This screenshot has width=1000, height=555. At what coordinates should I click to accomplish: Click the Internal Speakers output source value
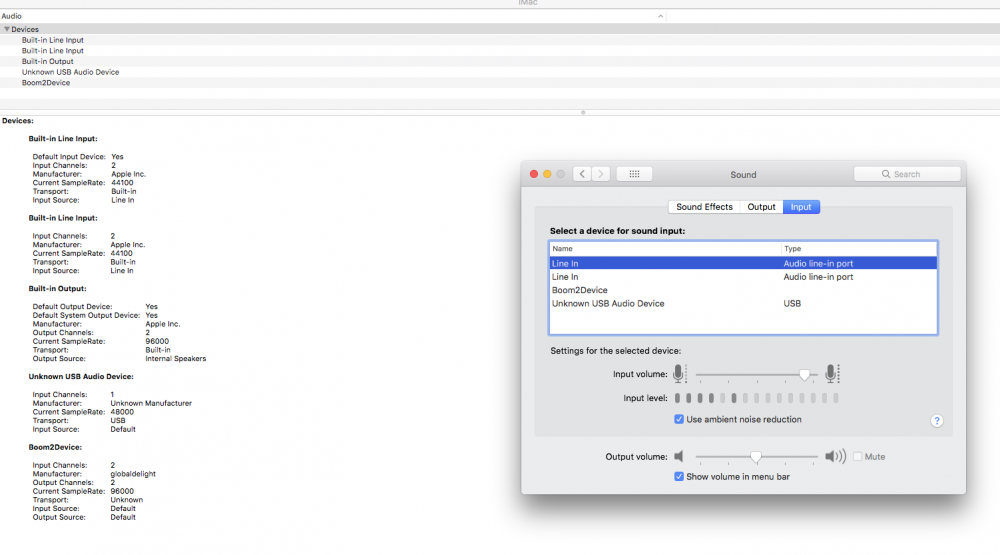coord(175,359)
